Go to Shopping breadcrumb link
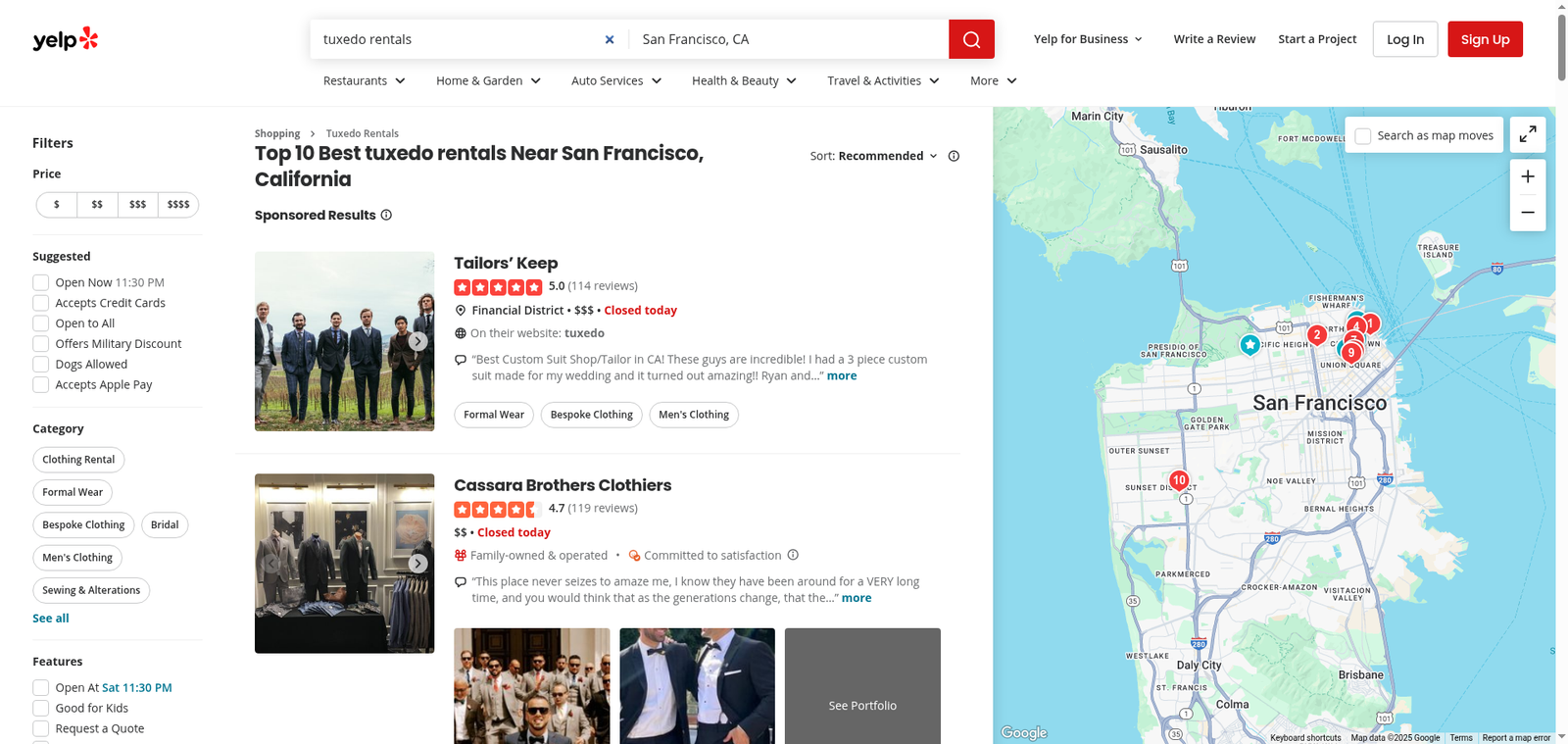Screen dimensions: 1568x744 point(277,133)
